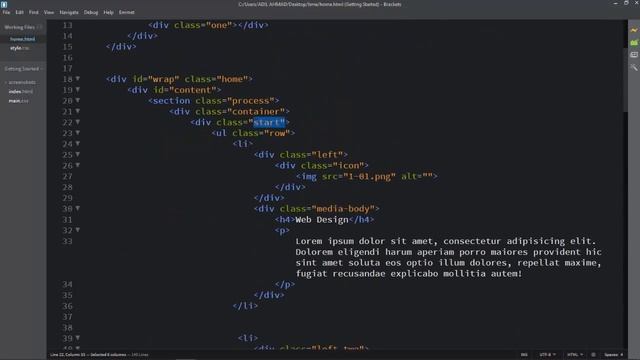
Task: Open the Emmet menu
Action: (127, 13)
